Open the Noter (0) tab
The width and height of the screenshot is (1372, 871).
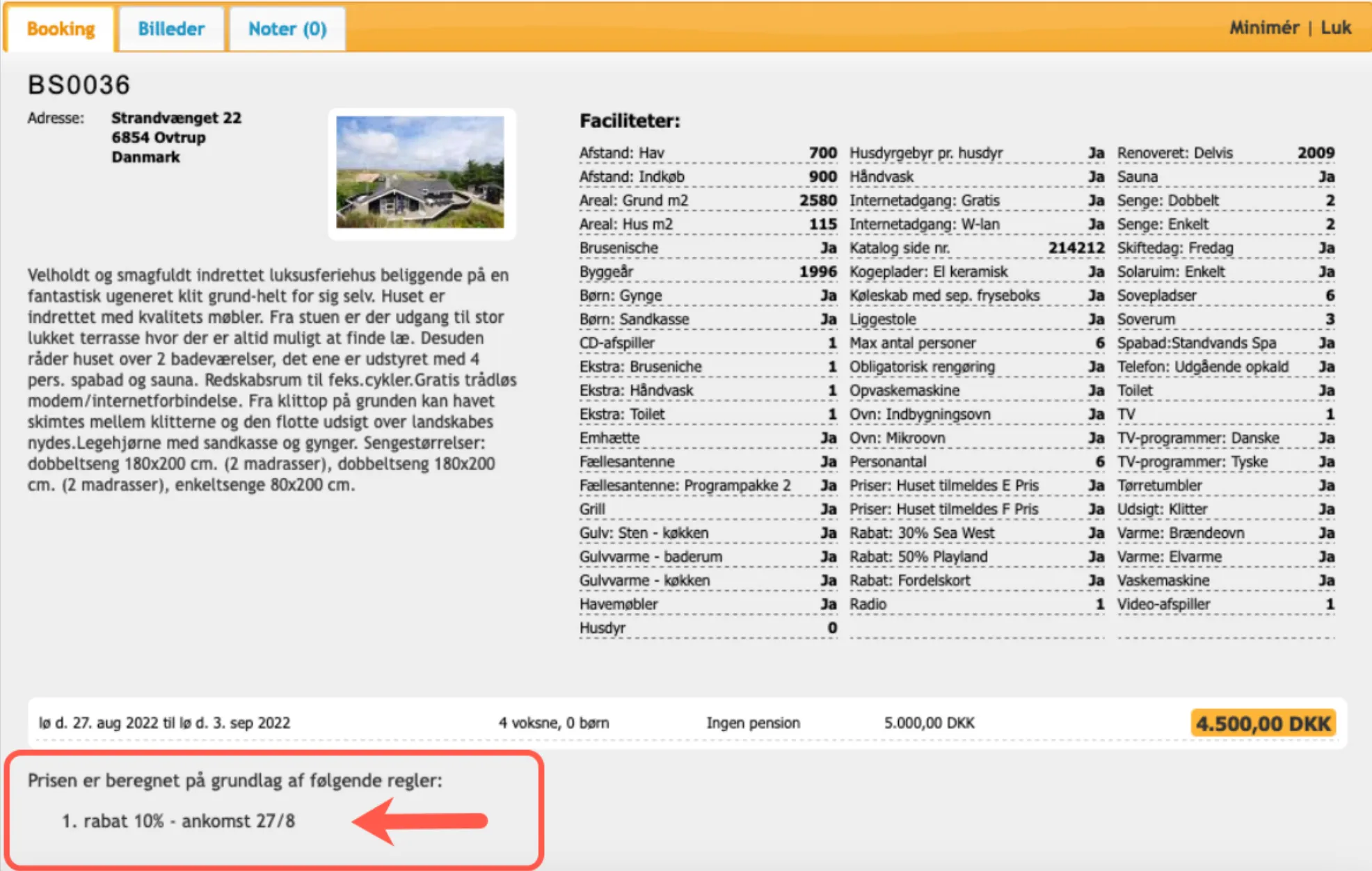pyautogui.click(x=287, y=29)
